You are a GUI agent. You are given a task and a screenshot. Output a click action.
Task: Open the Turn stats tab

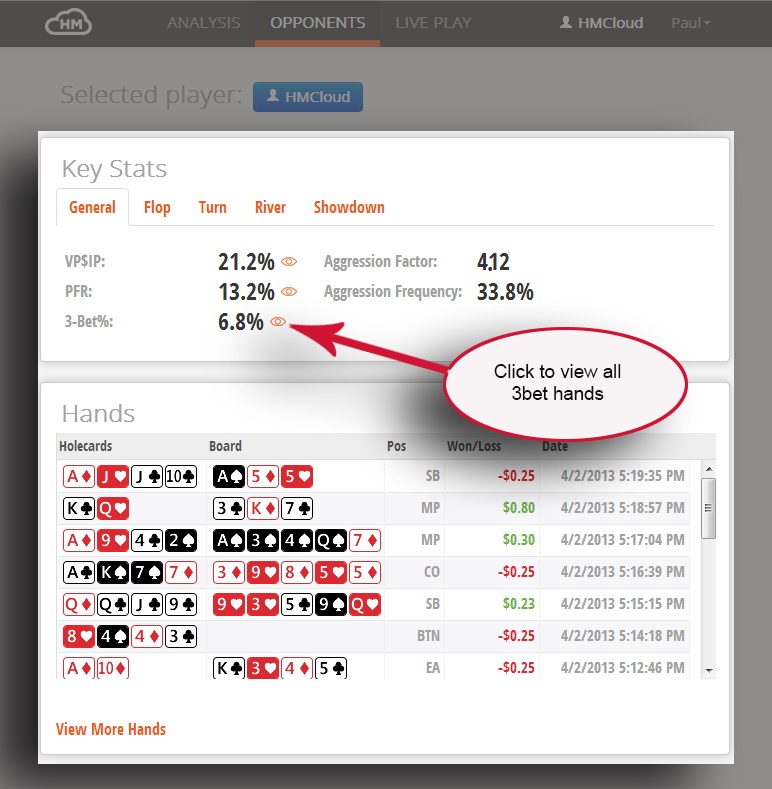pos(212,207)
